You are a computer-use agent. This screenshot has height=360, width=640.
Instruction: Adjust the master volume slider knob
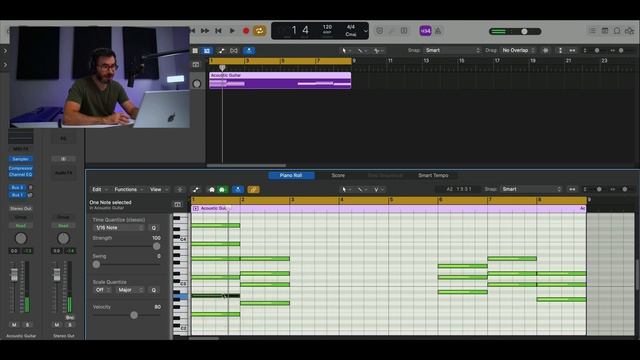(524, 31)
